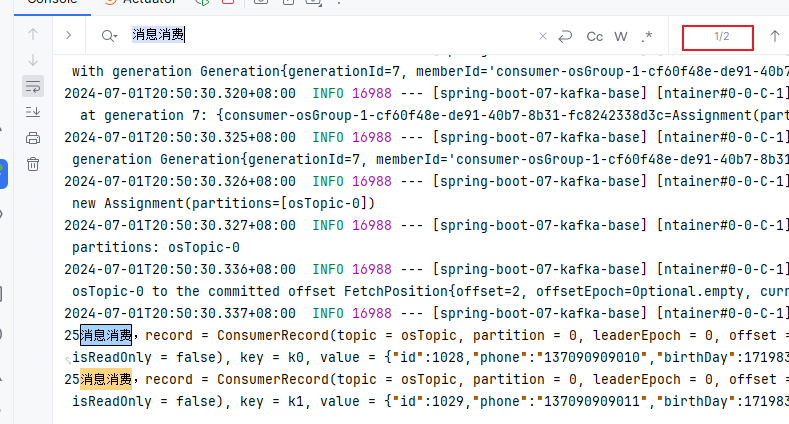Image resolution: width=789 pixels, height=424 pixels.
Task: Expand the search bar chevron arrow
Action: click(69, 35)
